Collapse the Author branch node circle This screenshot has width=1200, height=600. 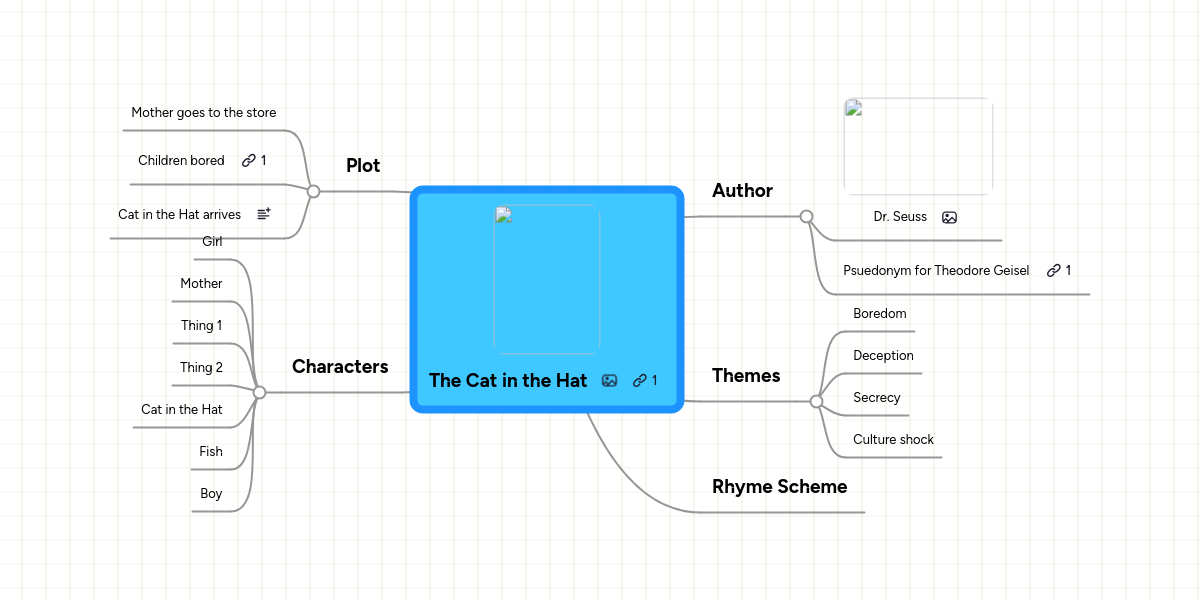coord(806,216)
